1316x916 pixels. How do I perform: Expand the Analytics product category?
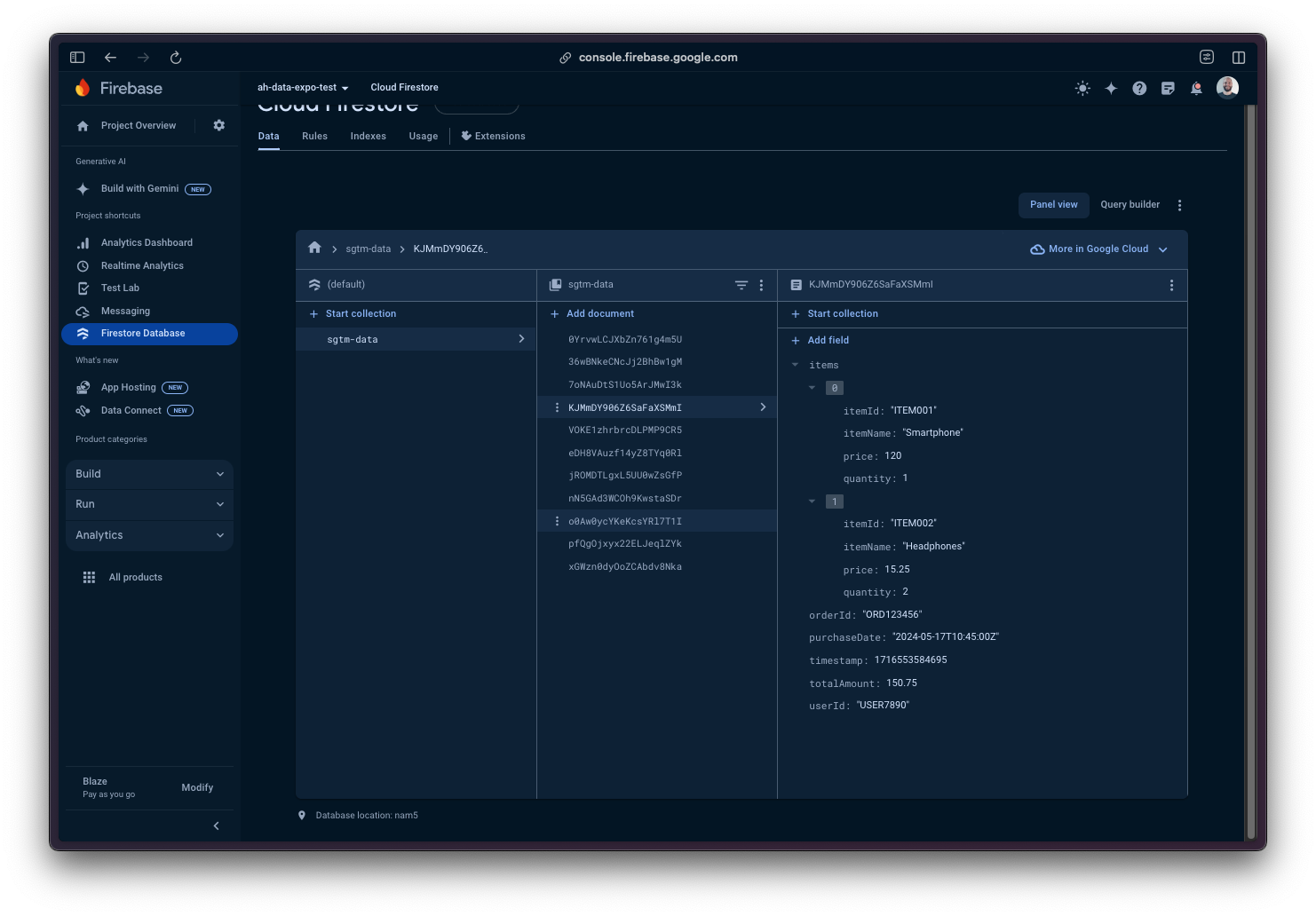point(149,535)
